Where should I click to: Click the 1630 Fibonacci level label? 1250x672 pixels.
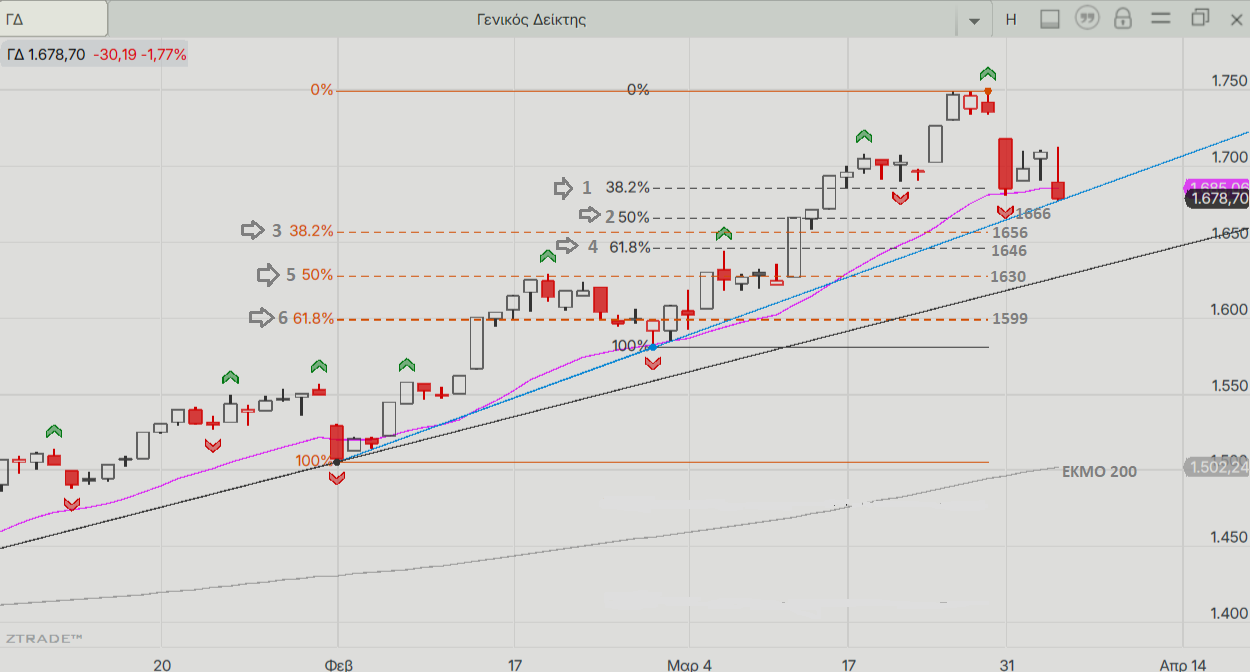tap(1007, 277)
